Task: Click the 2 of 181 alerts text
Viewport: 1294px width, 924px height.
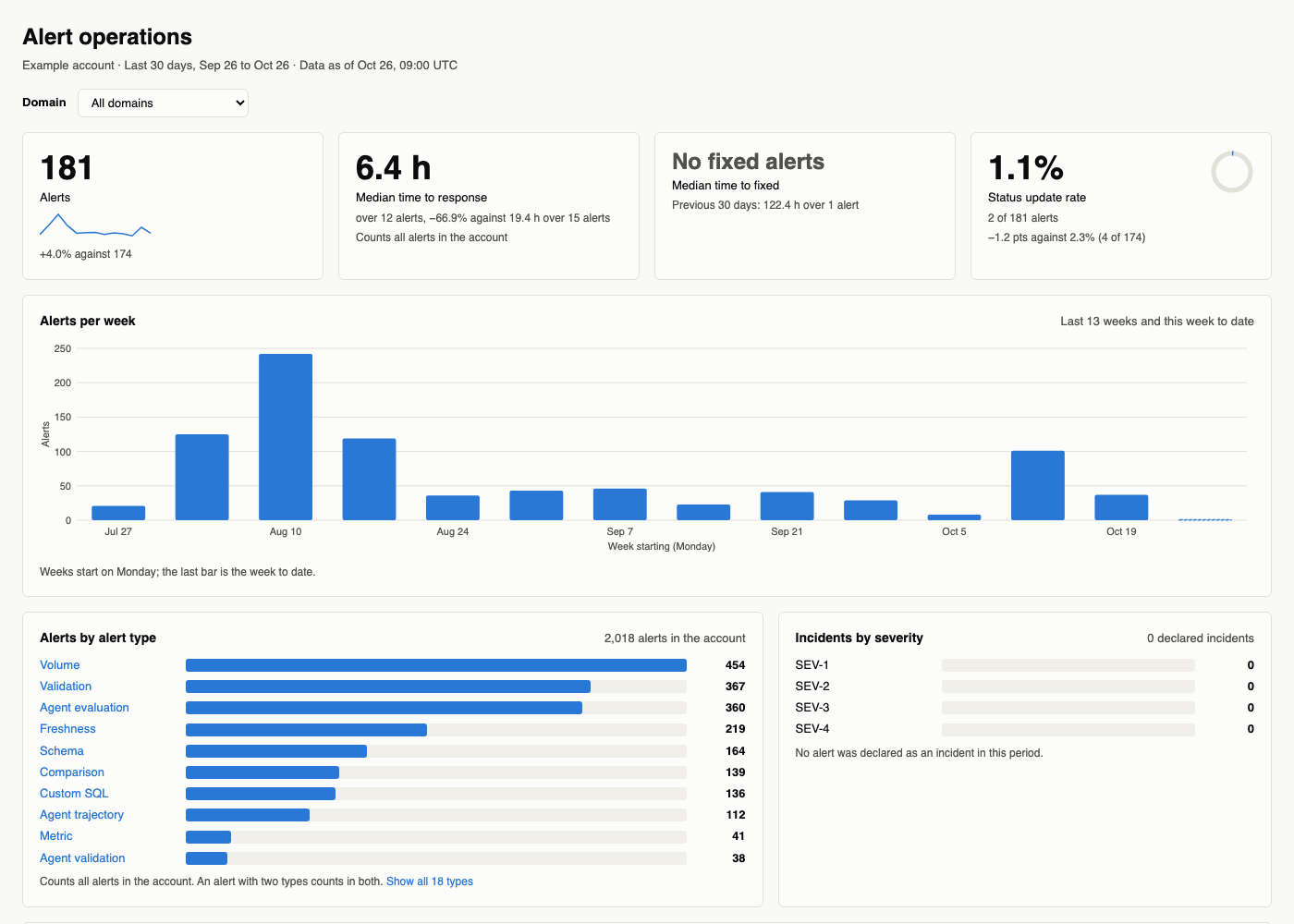Action: point(1023,218)
